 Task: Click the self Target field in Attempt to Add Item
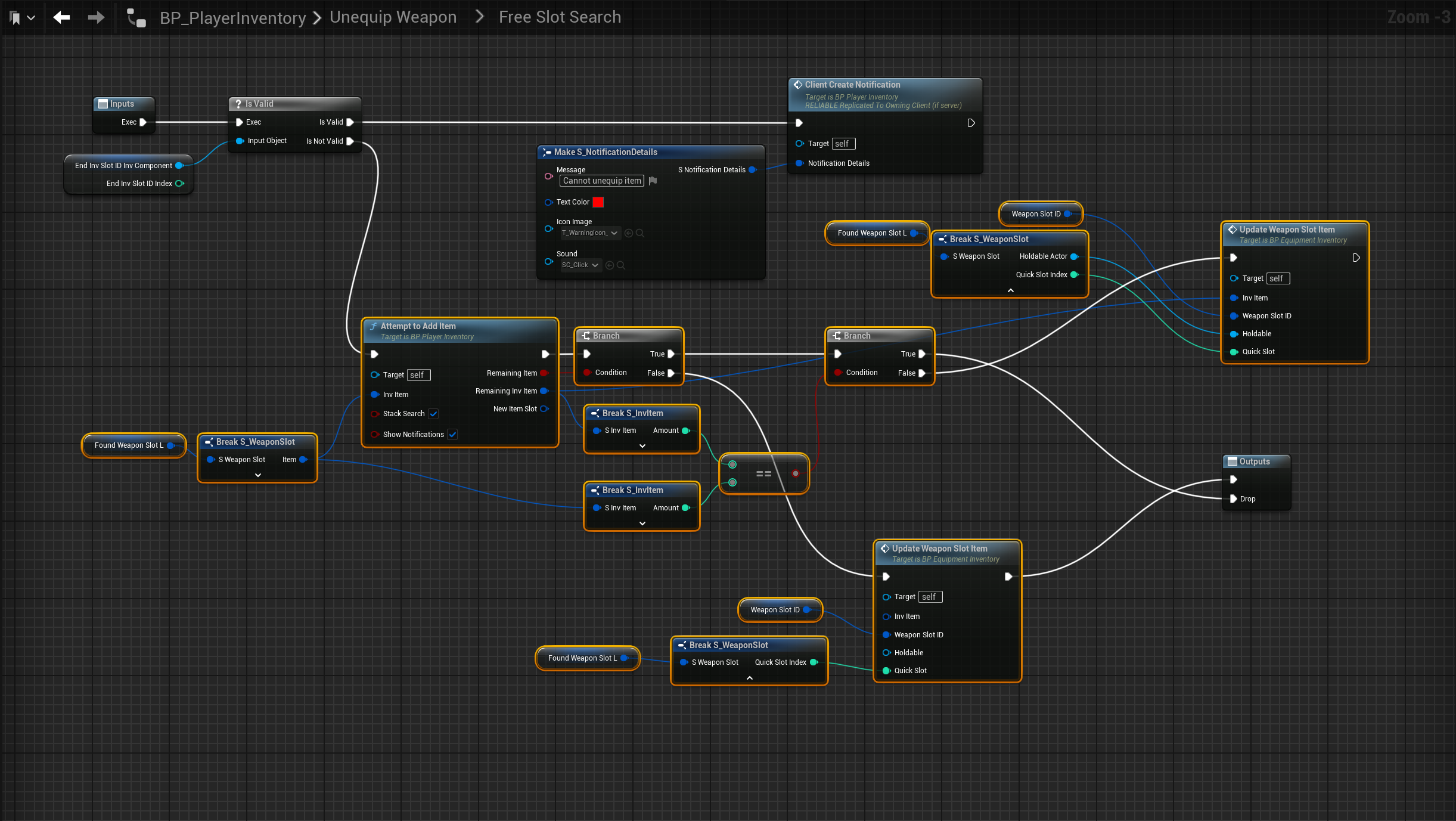tap(418, 375)
